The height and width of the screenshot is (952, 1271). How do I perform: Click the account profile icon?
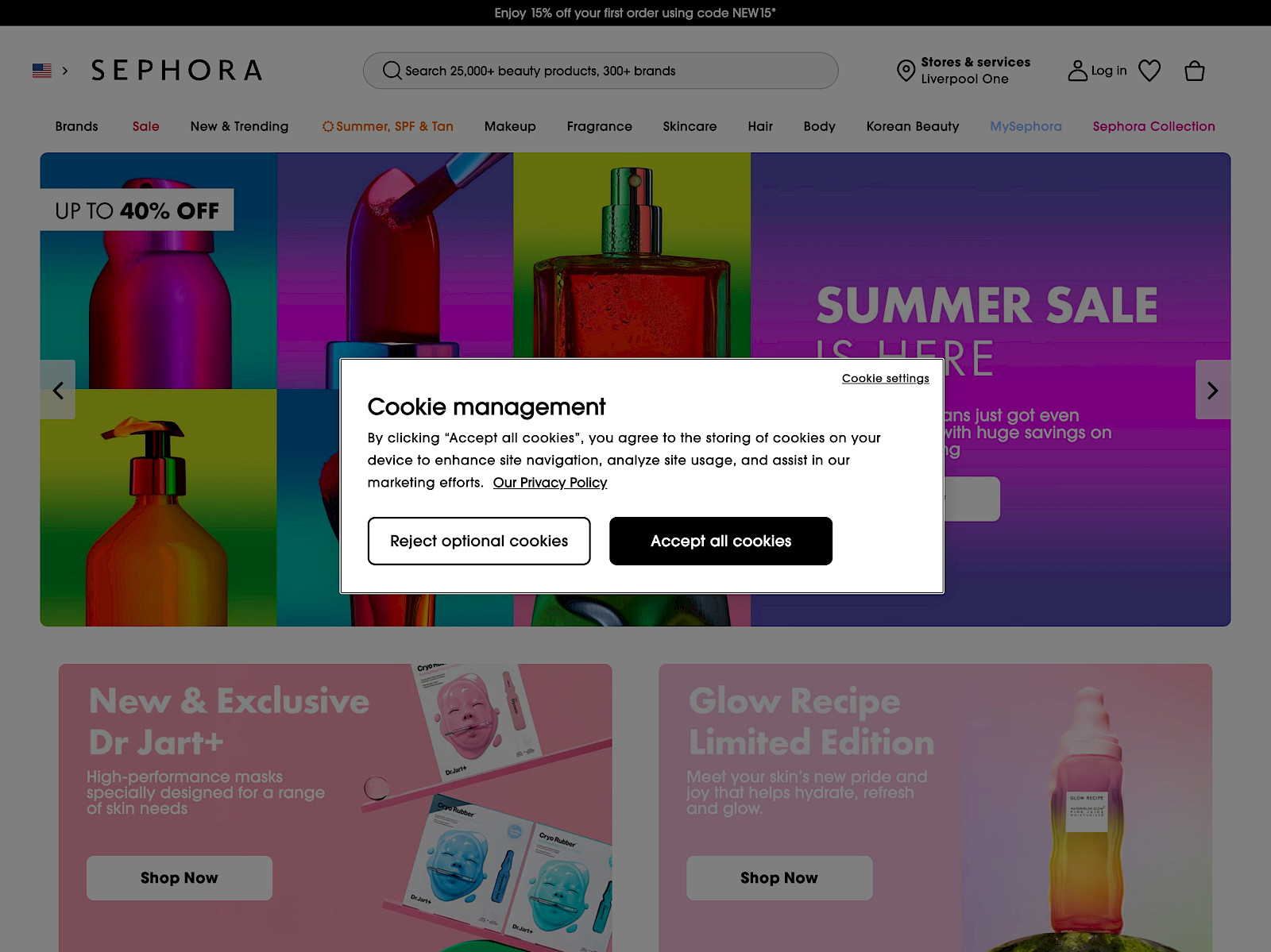click(x=1077, y=71)
